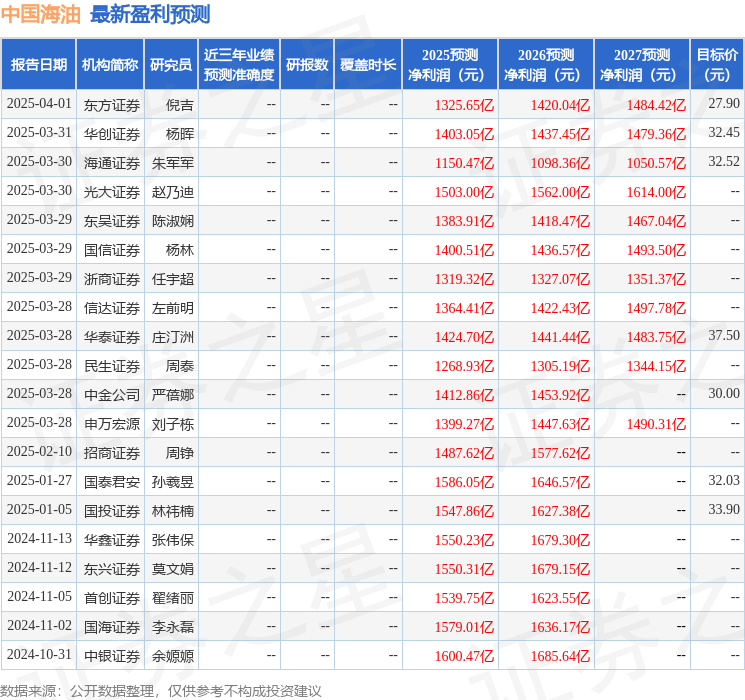745x700 pixels.
Task: Click the 国投证券 cell
Action: coord(112,511)
